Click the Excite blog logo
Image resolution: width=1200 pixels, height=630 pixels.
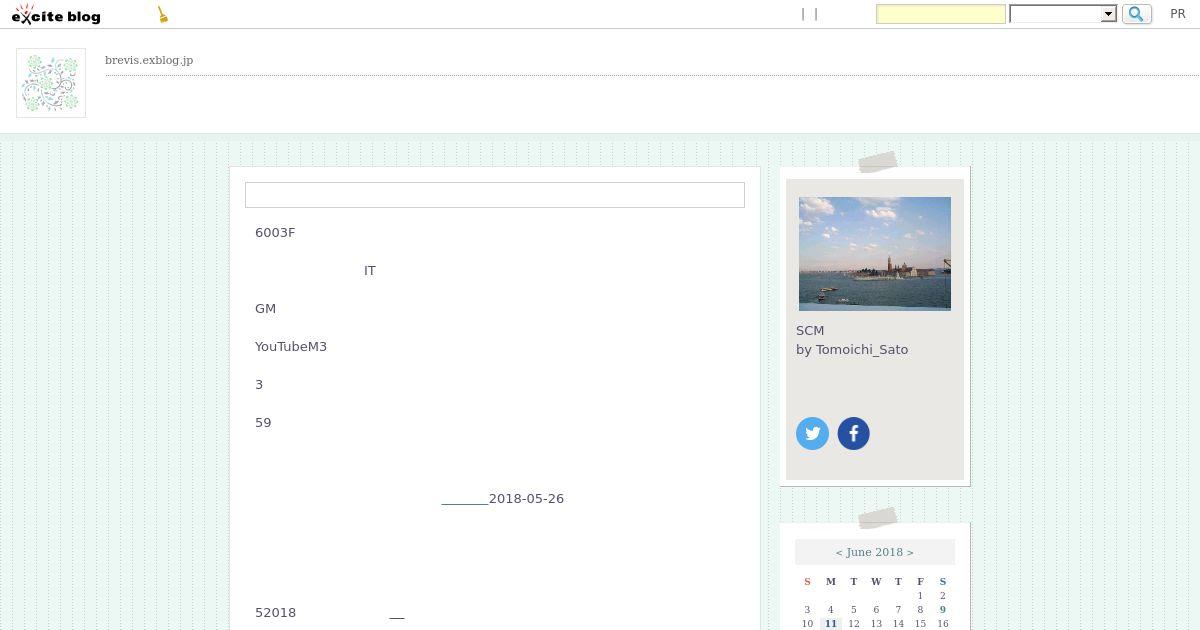pos(56,14)
